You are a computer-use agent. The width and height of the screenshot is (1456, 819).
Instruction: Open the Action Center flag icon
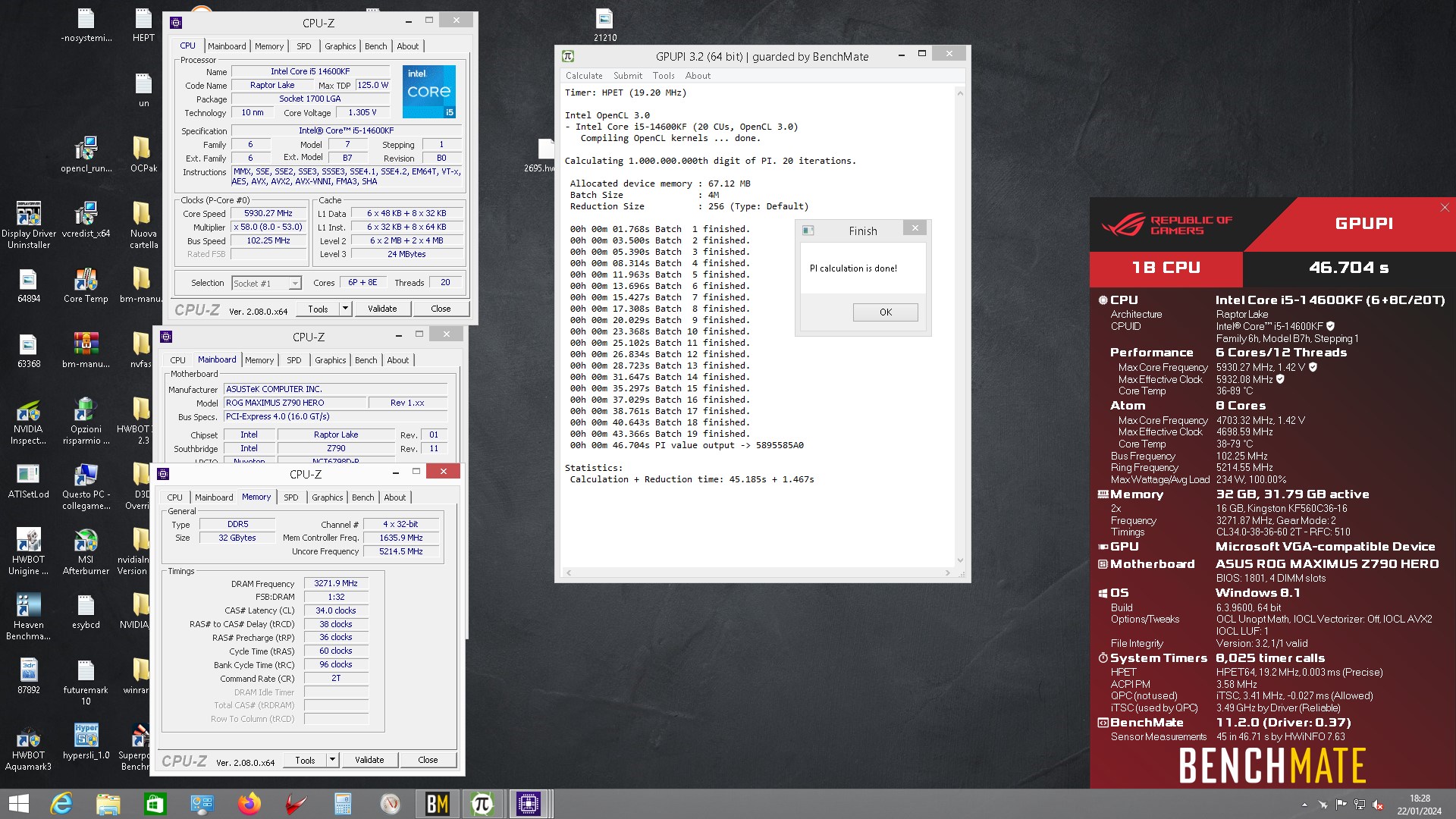(1341, 805)
